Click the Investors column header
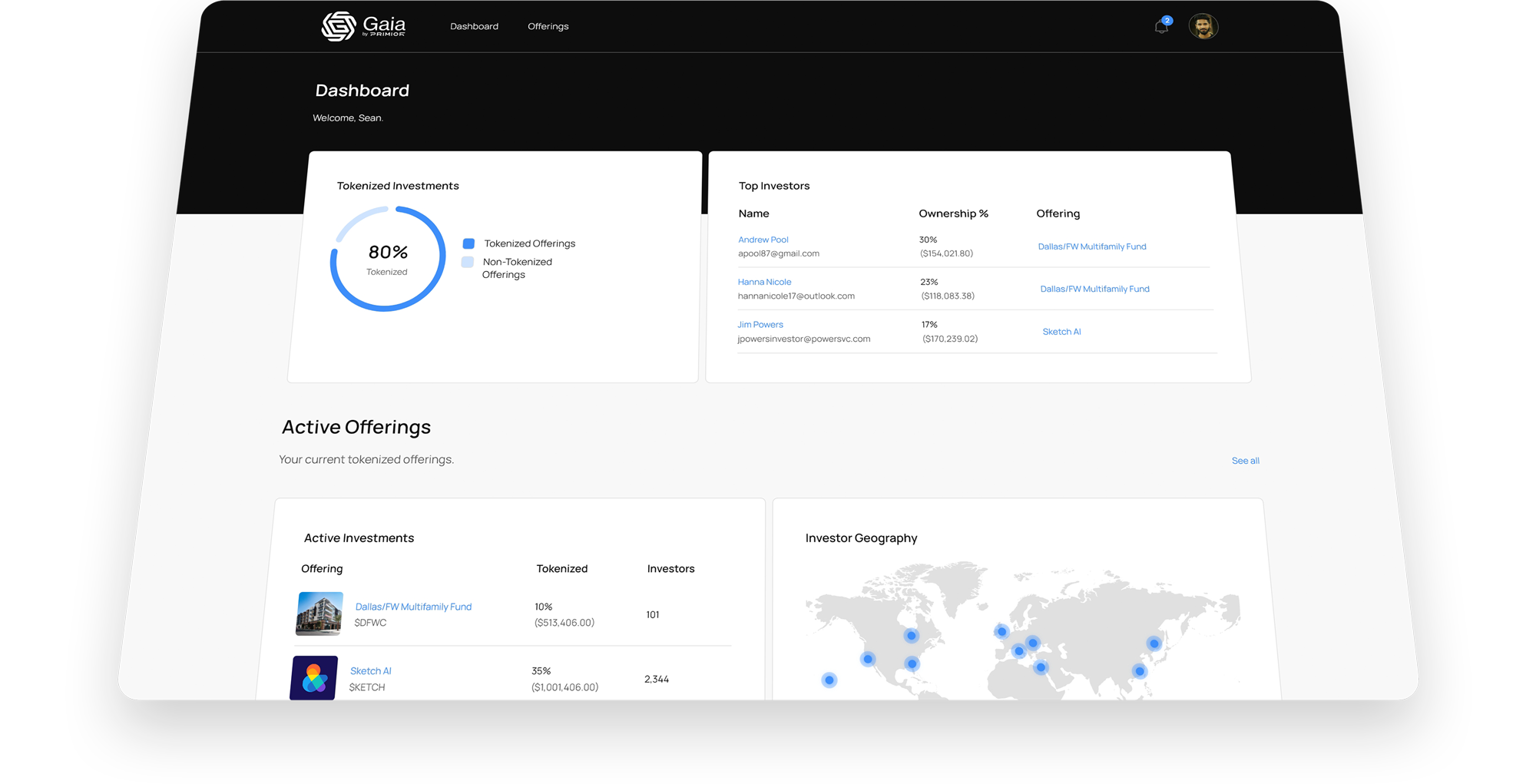This screenshot has width=1536, height=784. 670,569
